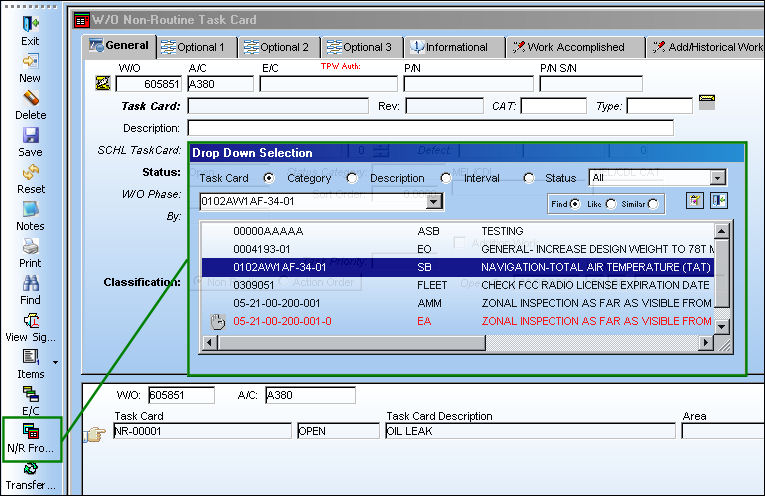Open the Work Accomplished tab
The width and height of the screenshot is (765, 496).
[575, 47]
